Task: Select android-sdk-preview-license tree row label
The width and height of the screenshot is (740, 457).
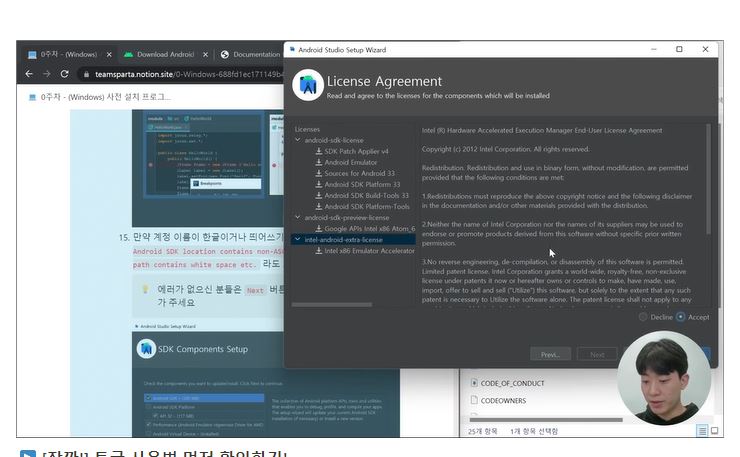Action: 347,217
